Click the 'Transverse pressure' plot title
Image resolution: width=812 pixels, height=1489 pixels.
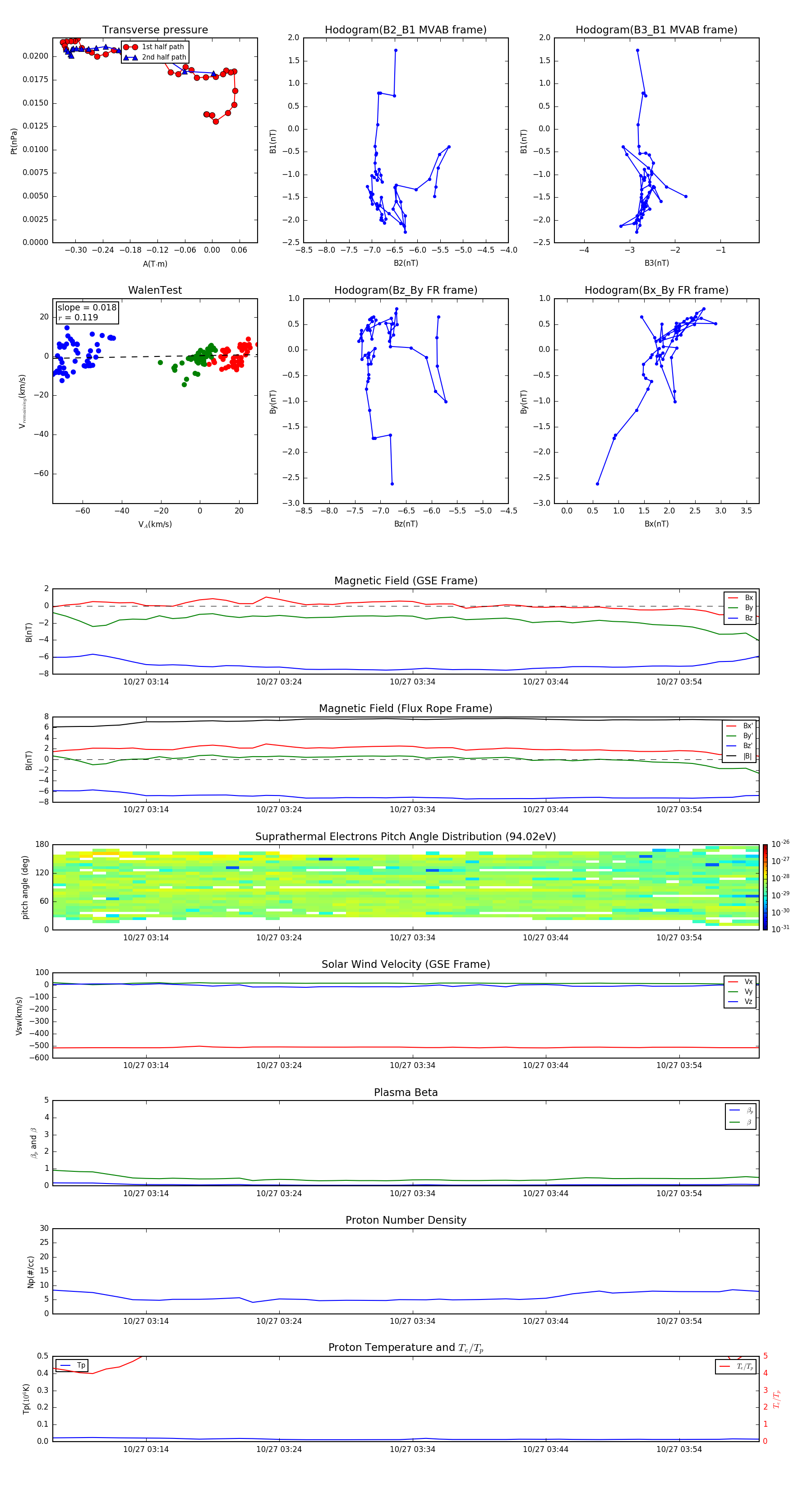click(x=155, y=29)
